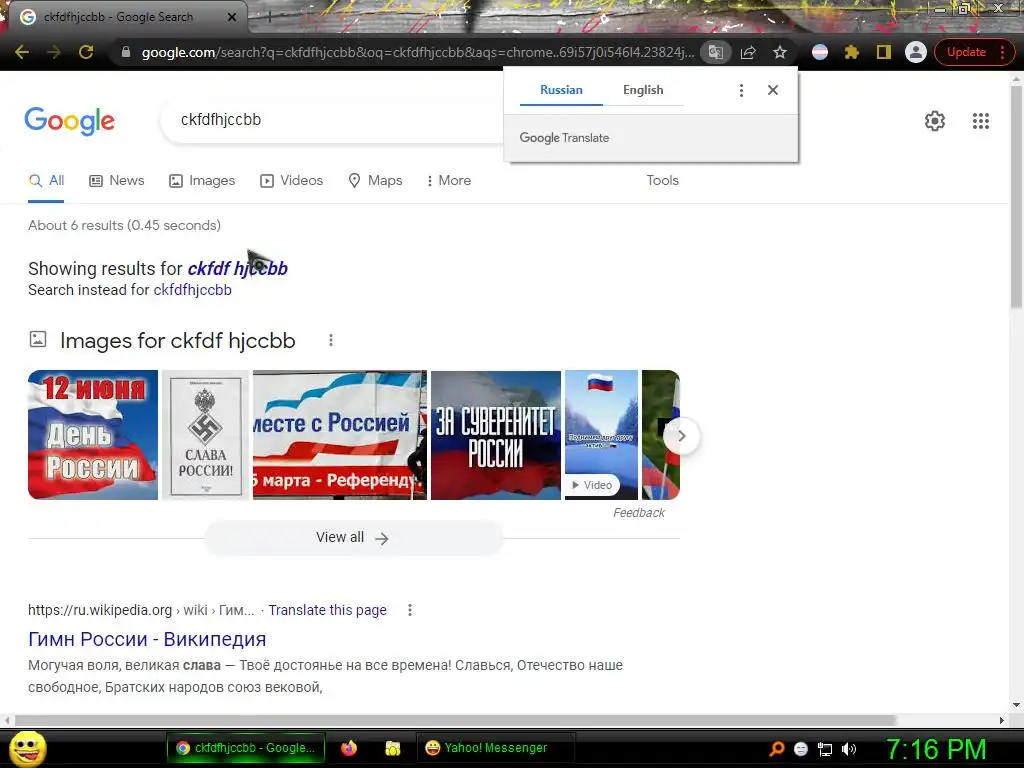Launch Firefox from the taskbar
Image resolution: width=1024 pixels, height=768 pixels.
[349, 748]
